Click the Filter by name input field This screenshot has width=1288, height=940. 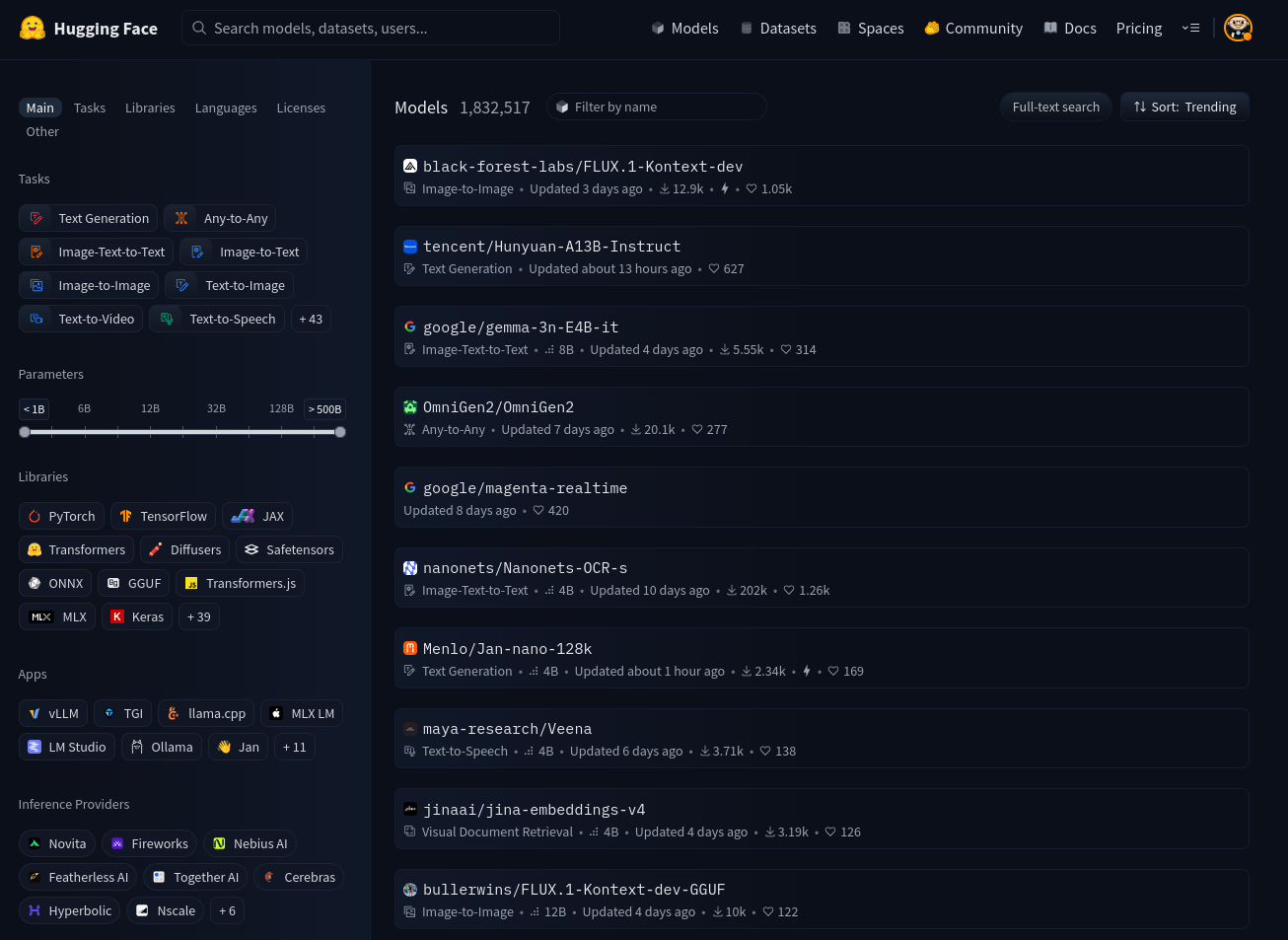tap(656, 107)
